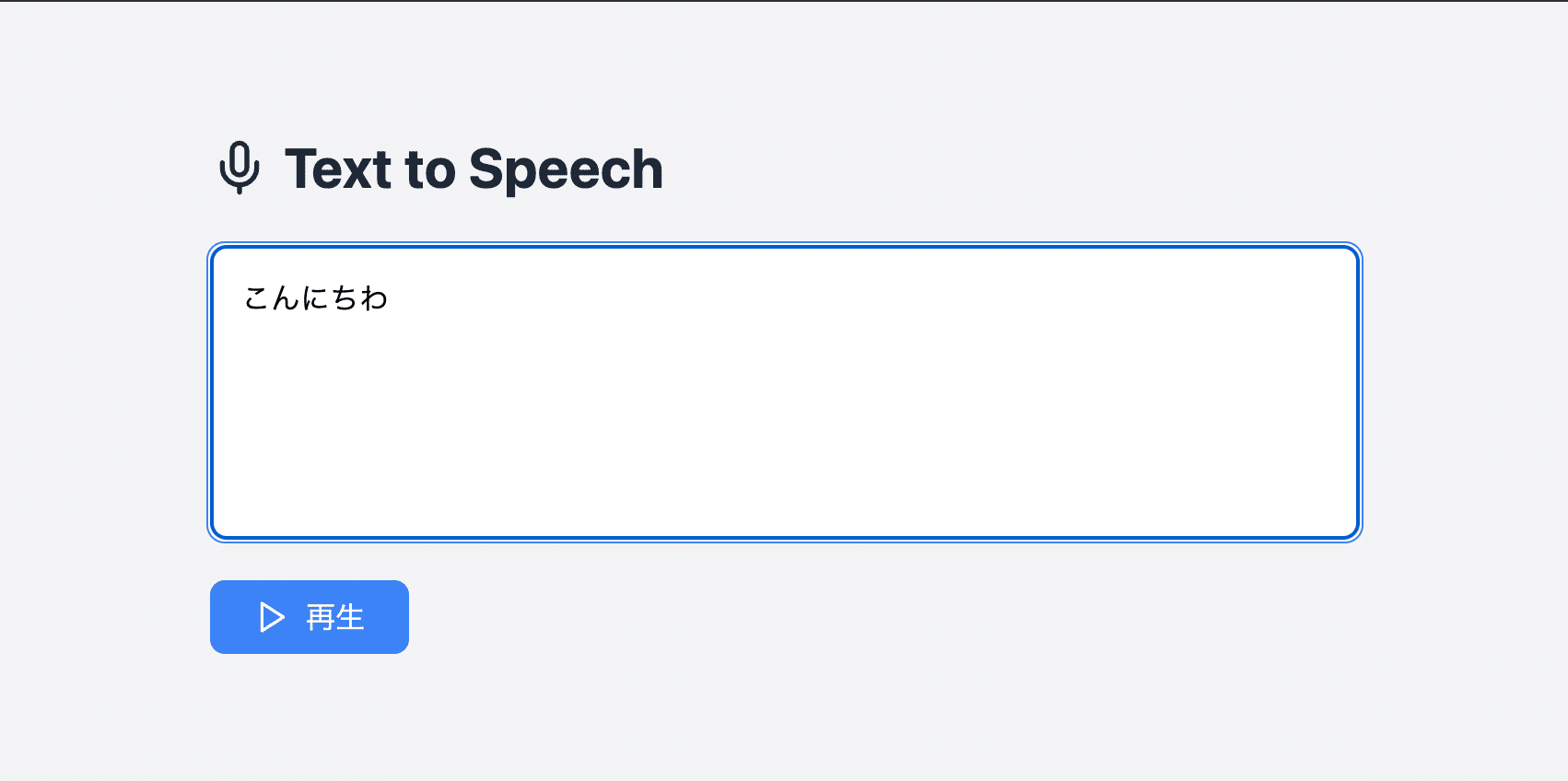Click the ん character in the textarea
Viewport: 1568px width, 781px height.
click(287, 298)
